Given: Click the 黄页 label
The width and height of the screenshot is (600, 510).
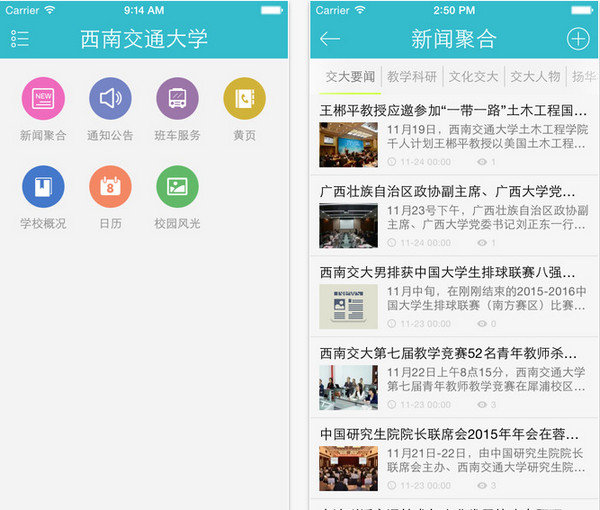Looking at the screenshot, I should click(x=245, y=135).
